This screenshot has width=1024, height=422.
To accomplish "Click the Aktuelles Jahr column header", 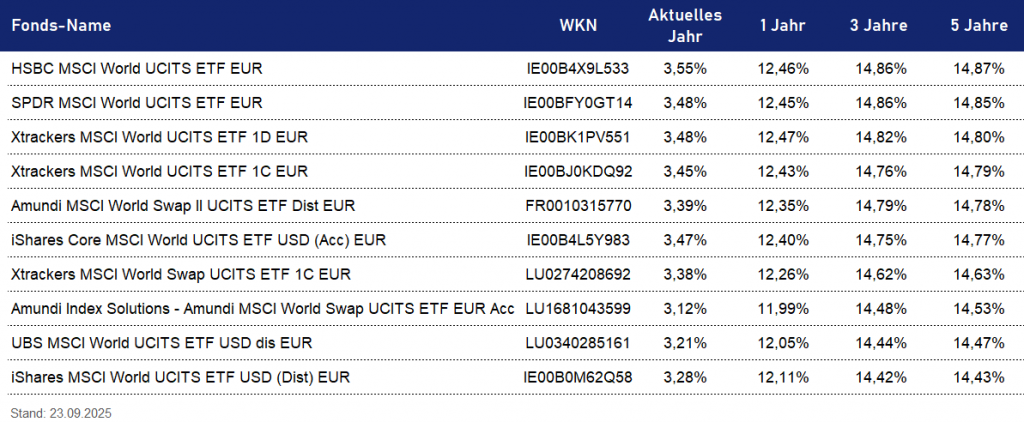I will [685, 26].
